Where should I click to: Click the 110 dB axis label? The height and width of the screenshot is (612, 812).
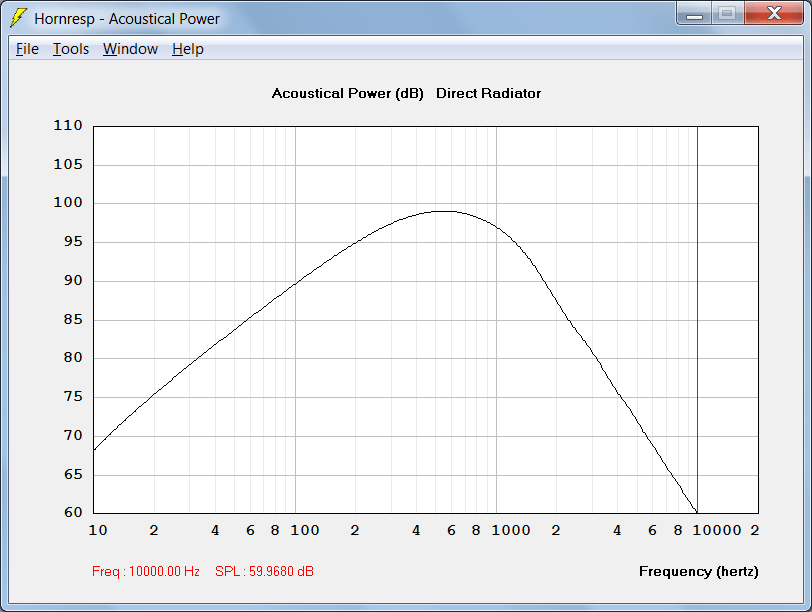[68, 125]
